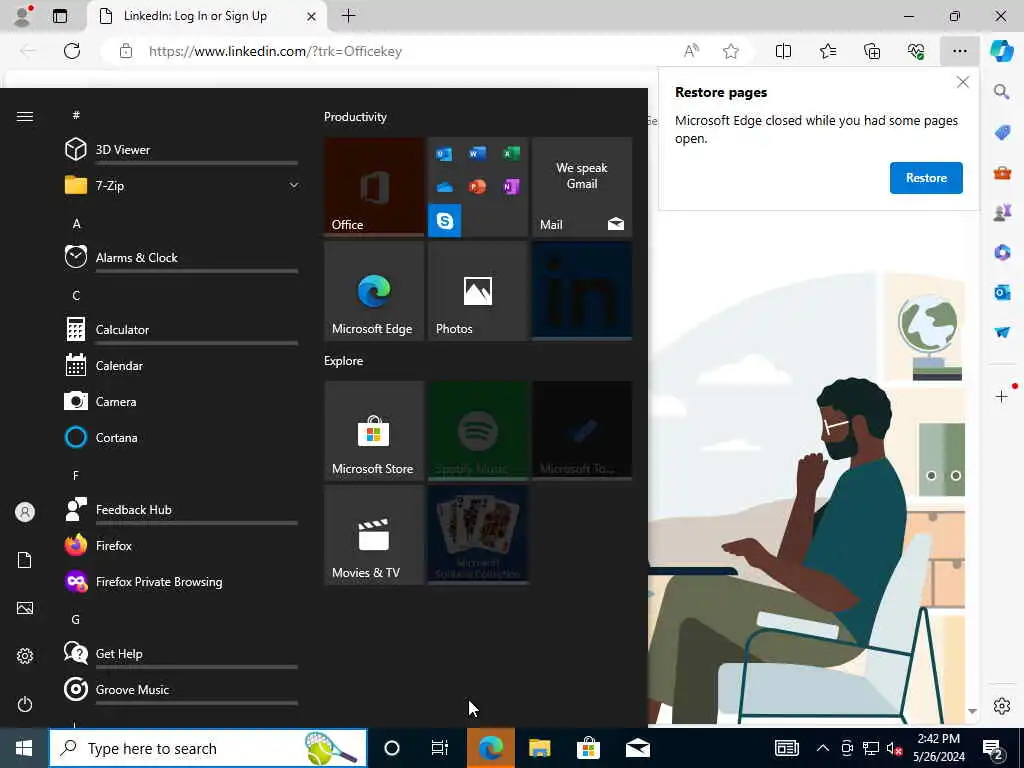
Task: Open Search in Edge sidebar
Action: [1002, 91]
